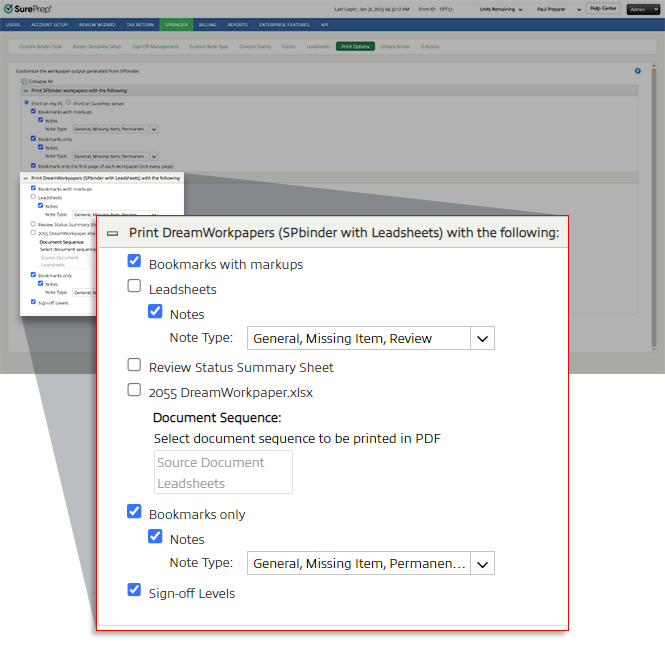Enable the Leadsheets checkbox in the enlarged panel
665x653 pixels.
[x=134, y=287]
